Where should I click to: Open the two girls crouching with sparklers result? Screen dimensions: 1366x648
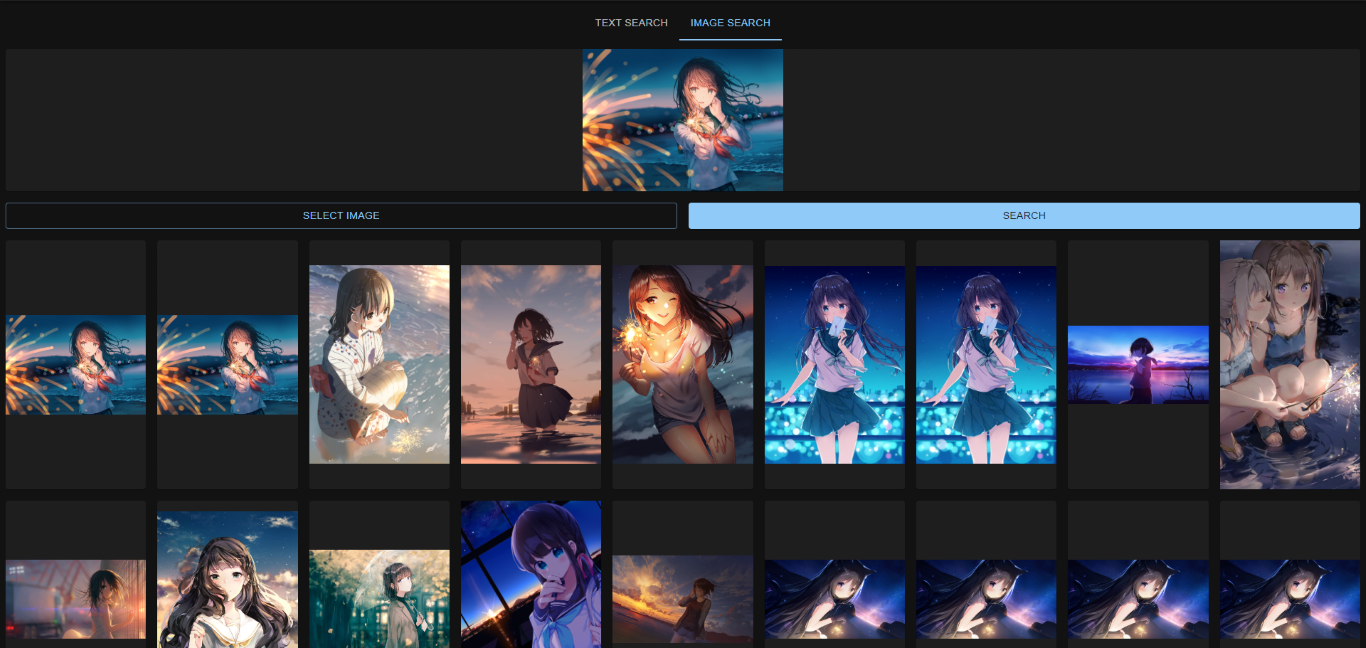point(1290,364)
